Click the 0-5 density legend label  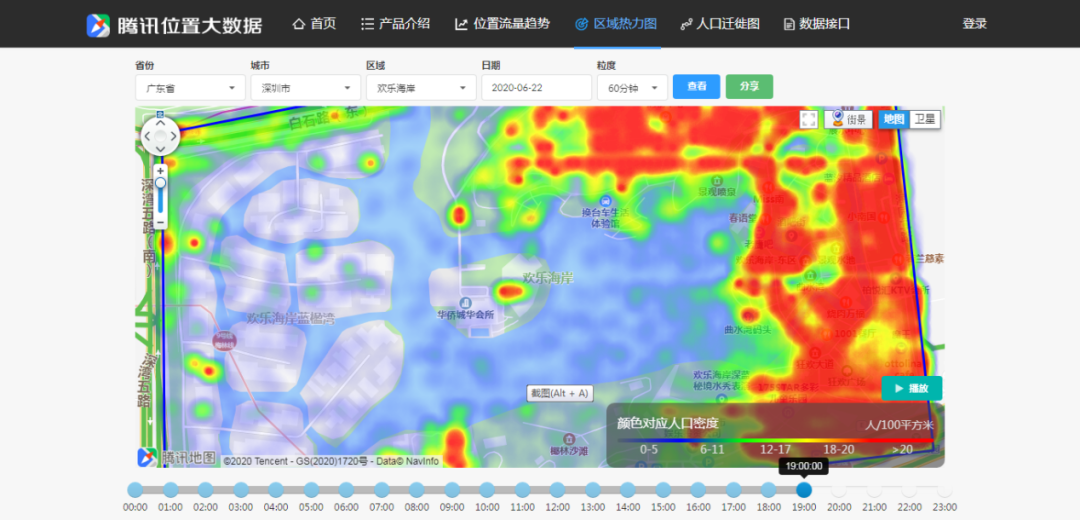coord(650,449)
